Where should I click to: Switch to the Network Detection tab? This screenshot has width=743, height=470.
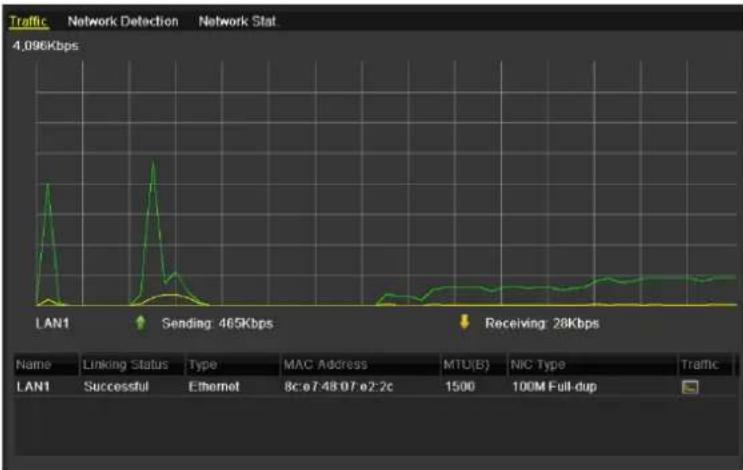(123, 21)
